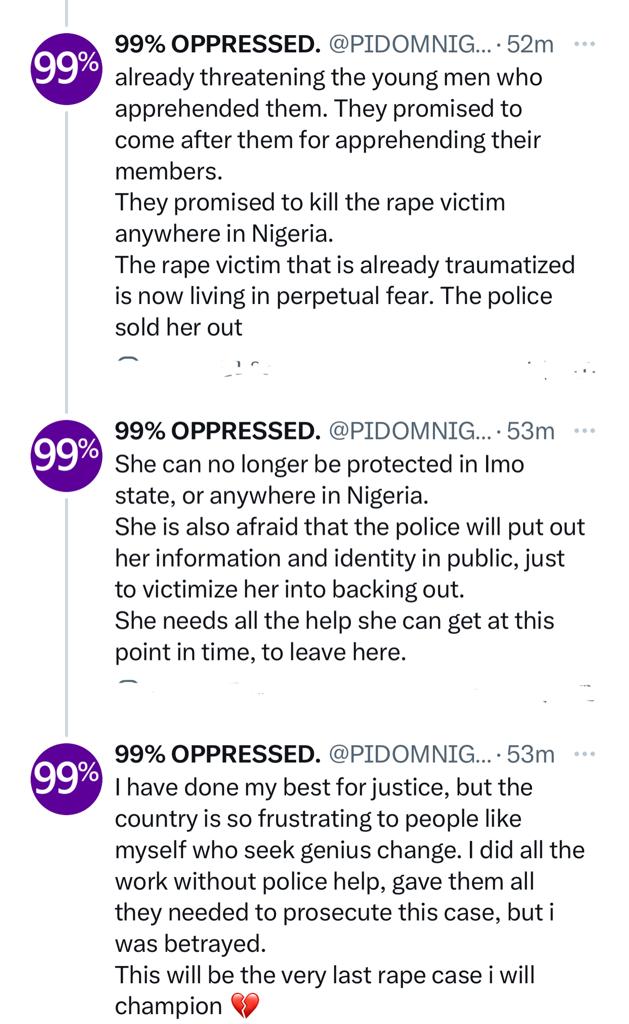The image size is (629, 1024).
Task: Open more options on the 52m tweet
Action: 586,45
